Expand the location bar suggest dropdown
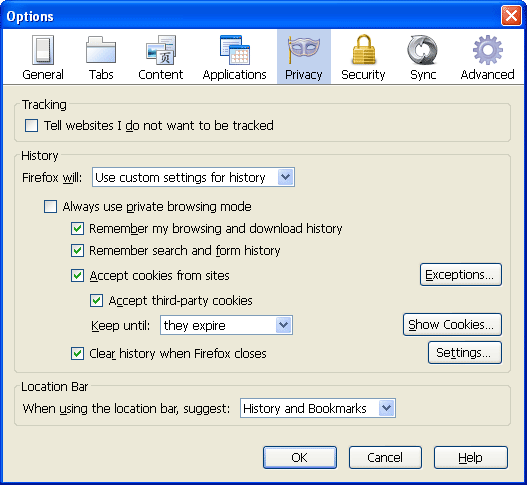The height and width of the screenshot is (485, 527). [318, 408]
